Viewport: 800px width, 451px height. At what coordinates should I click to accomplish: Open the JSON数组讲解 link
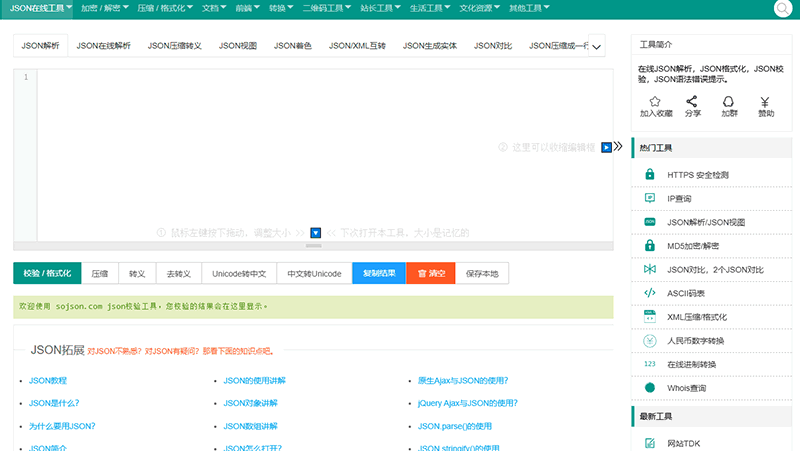(x=251, y=426)
